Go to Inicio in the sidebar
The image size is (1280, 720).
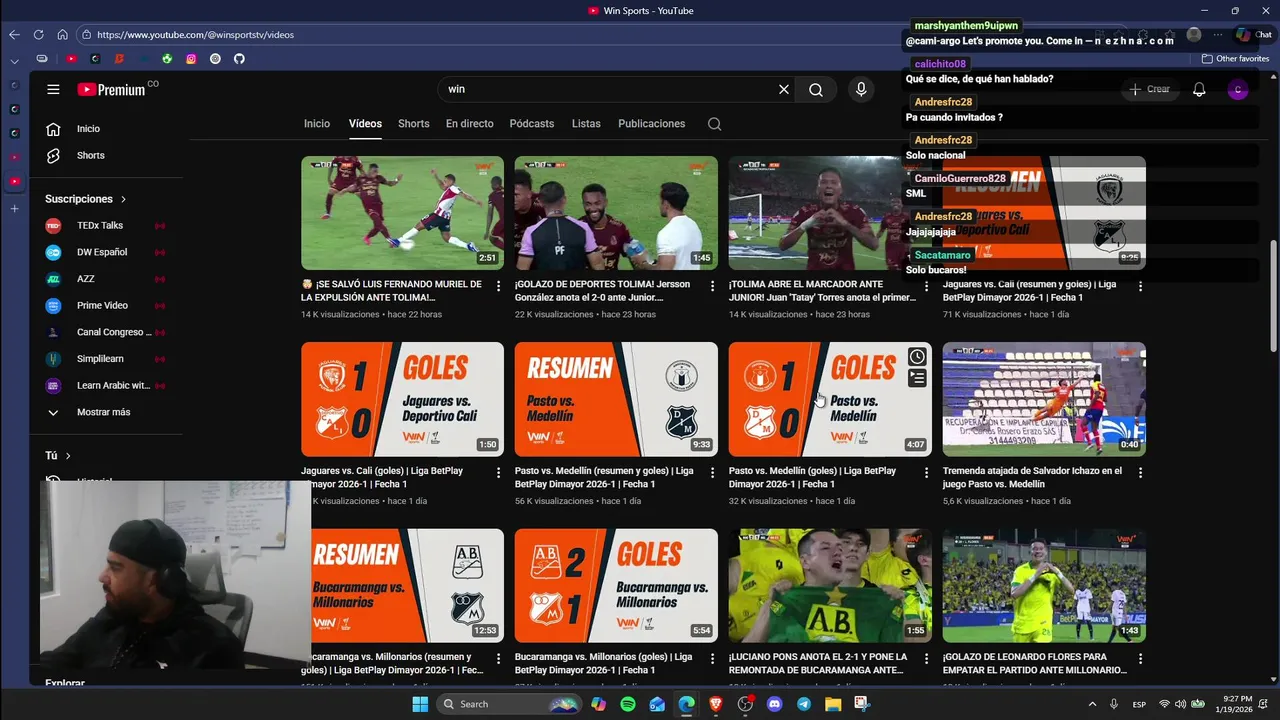point(88,129)
